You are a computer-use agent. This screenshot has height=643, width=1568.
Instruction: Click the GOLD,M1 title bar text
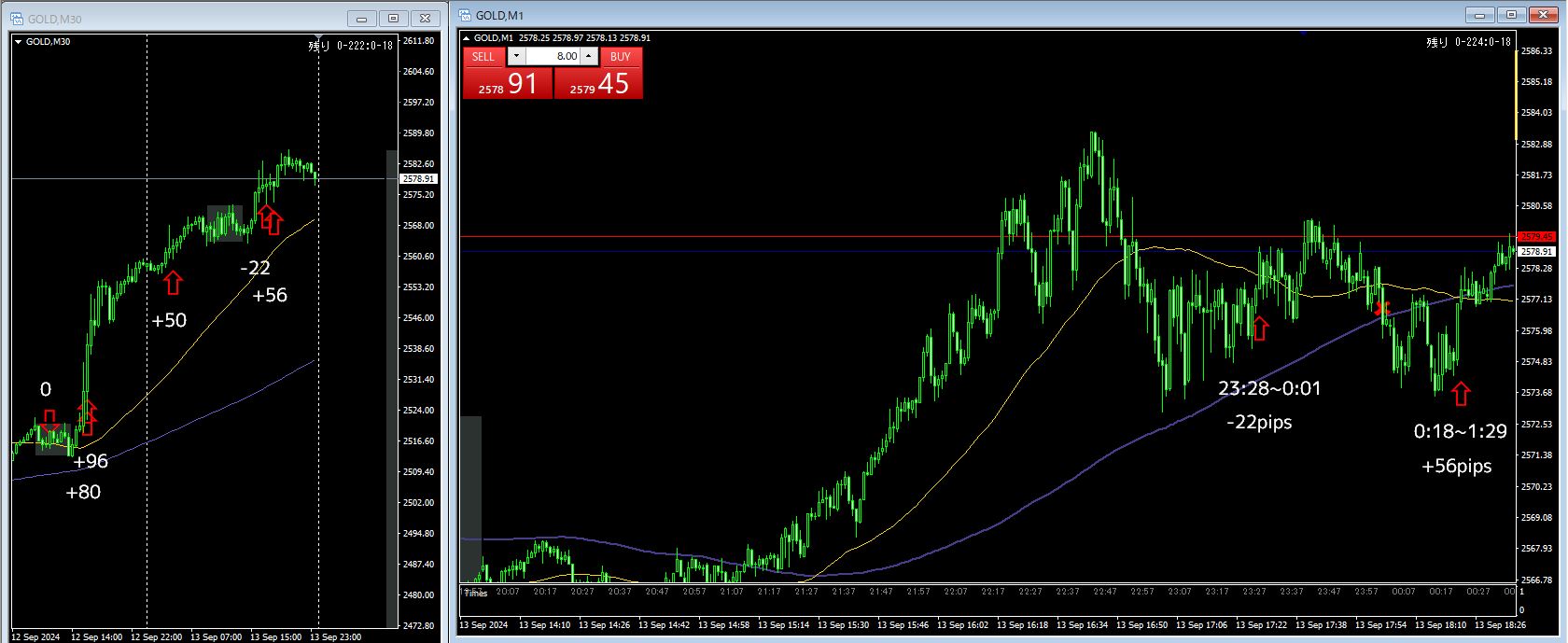coord(499,15)
